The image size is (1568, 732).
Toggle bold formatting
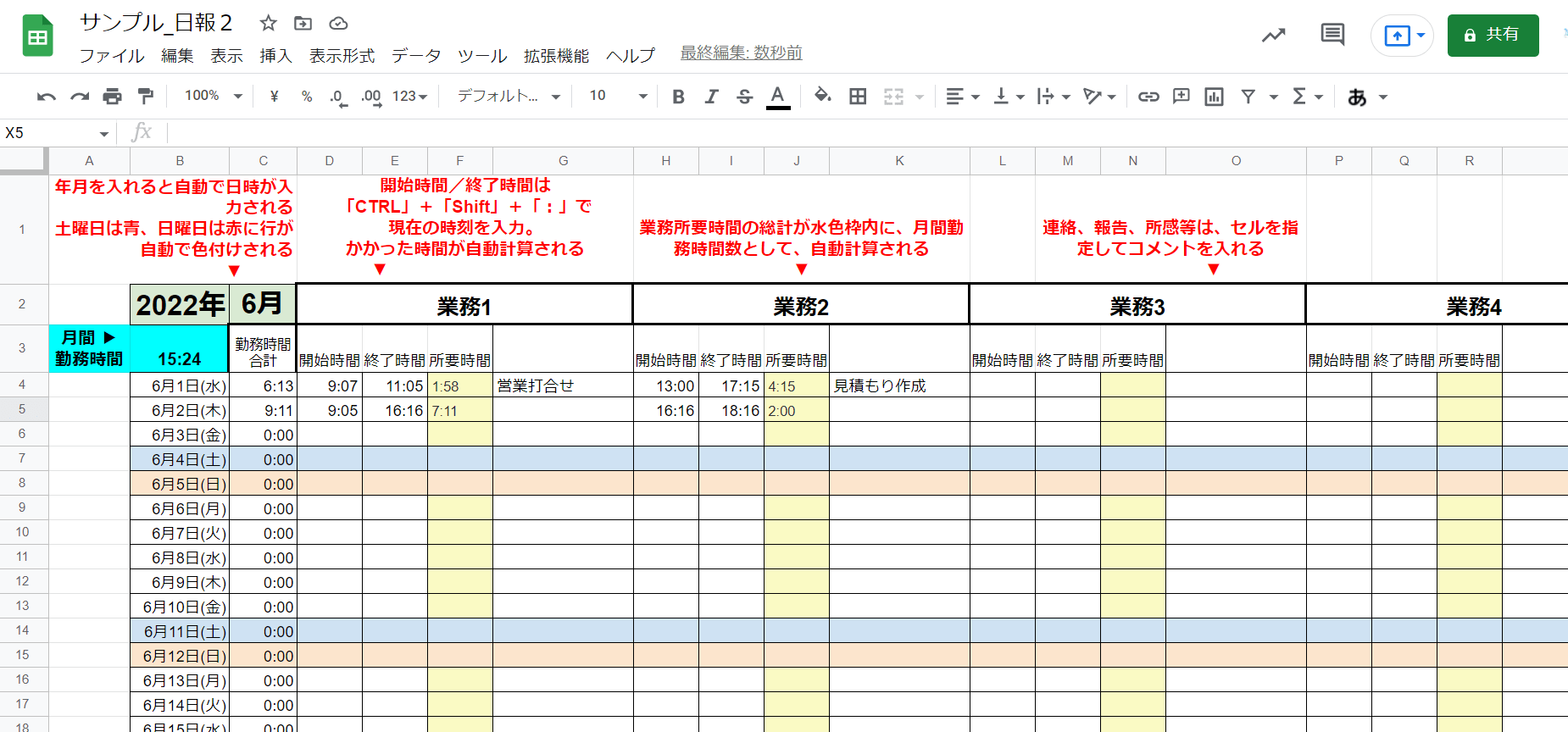click(678, 97)
